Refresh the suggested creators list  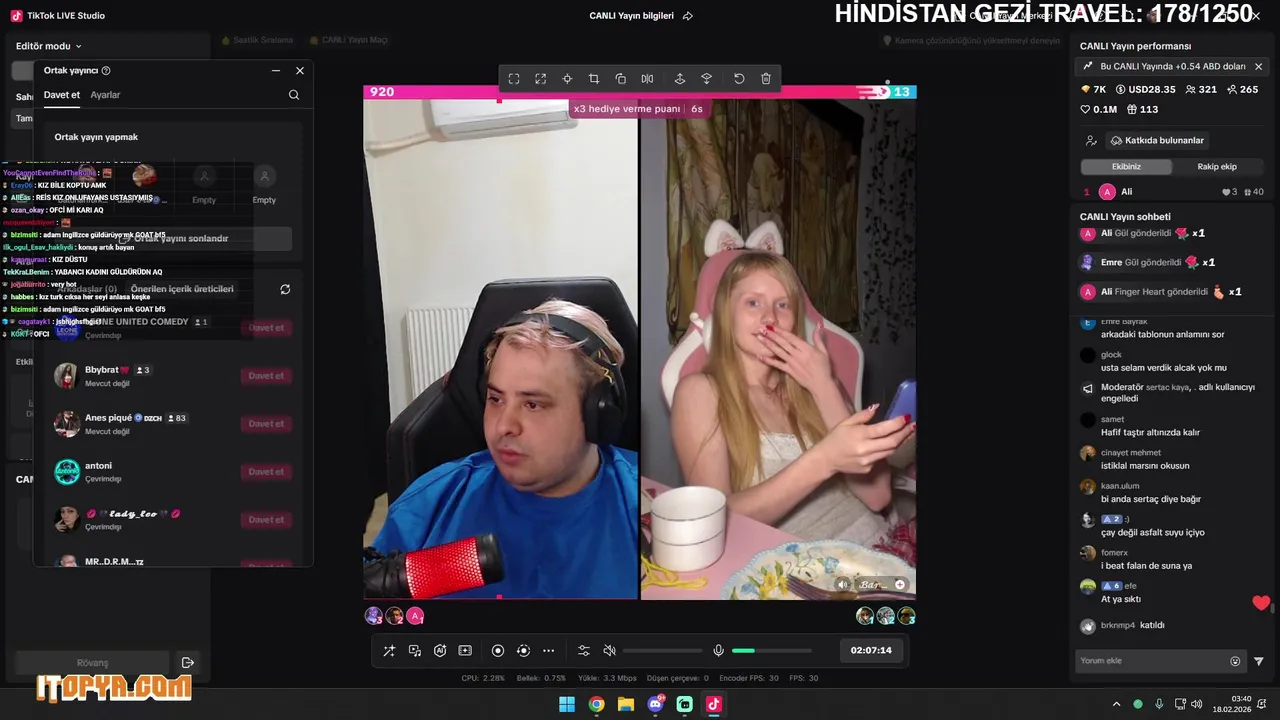[x=285, y=289]
